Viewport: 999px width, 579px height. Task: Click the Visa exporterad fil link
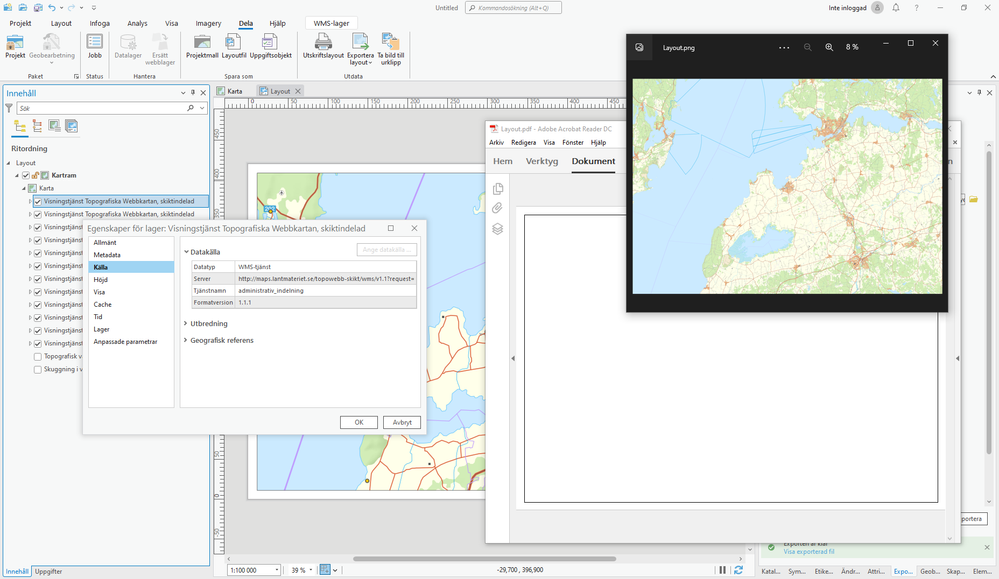(x=808, y=552)
